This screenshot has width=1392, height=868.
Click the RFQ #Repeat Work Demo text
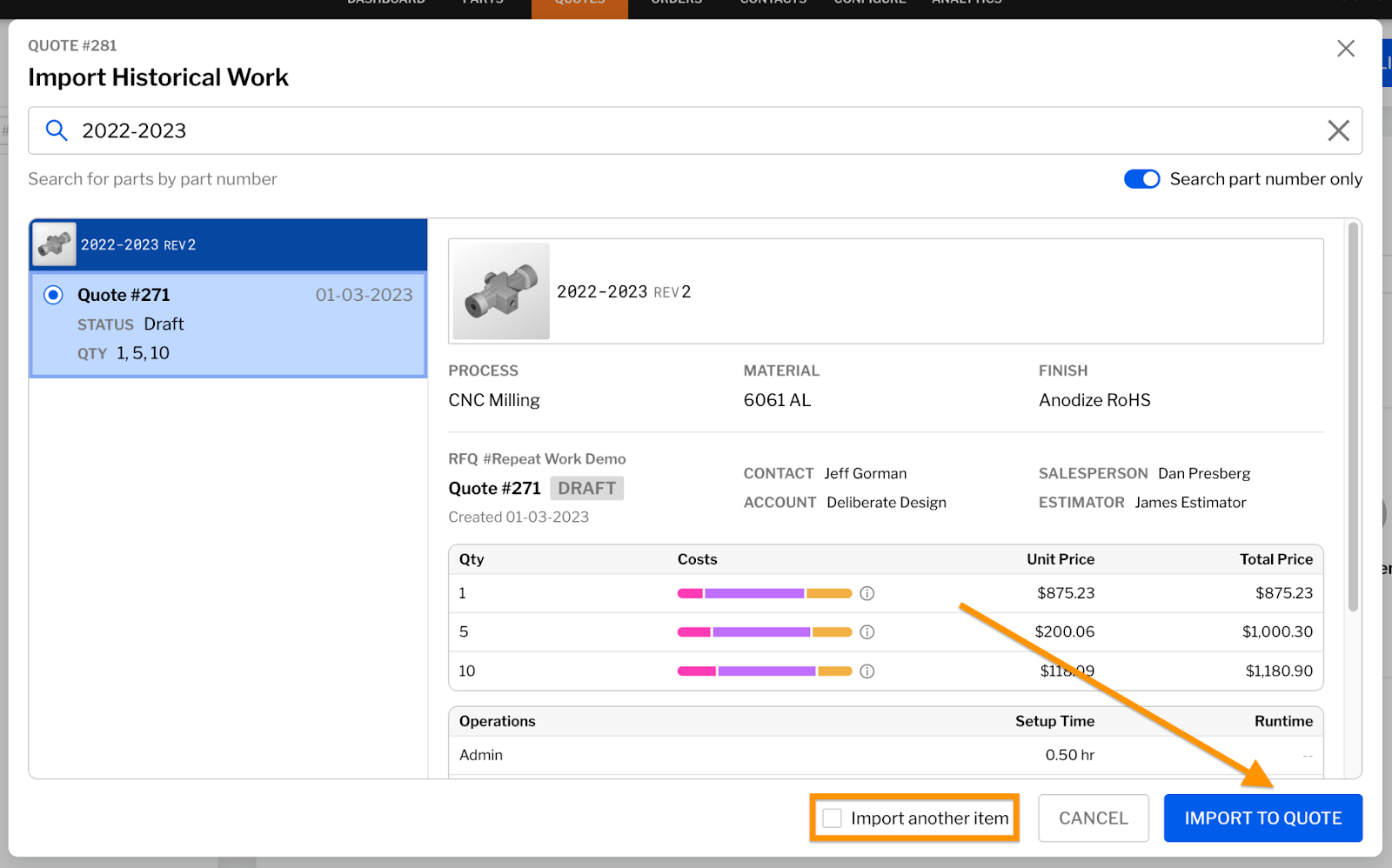point(537,459)
